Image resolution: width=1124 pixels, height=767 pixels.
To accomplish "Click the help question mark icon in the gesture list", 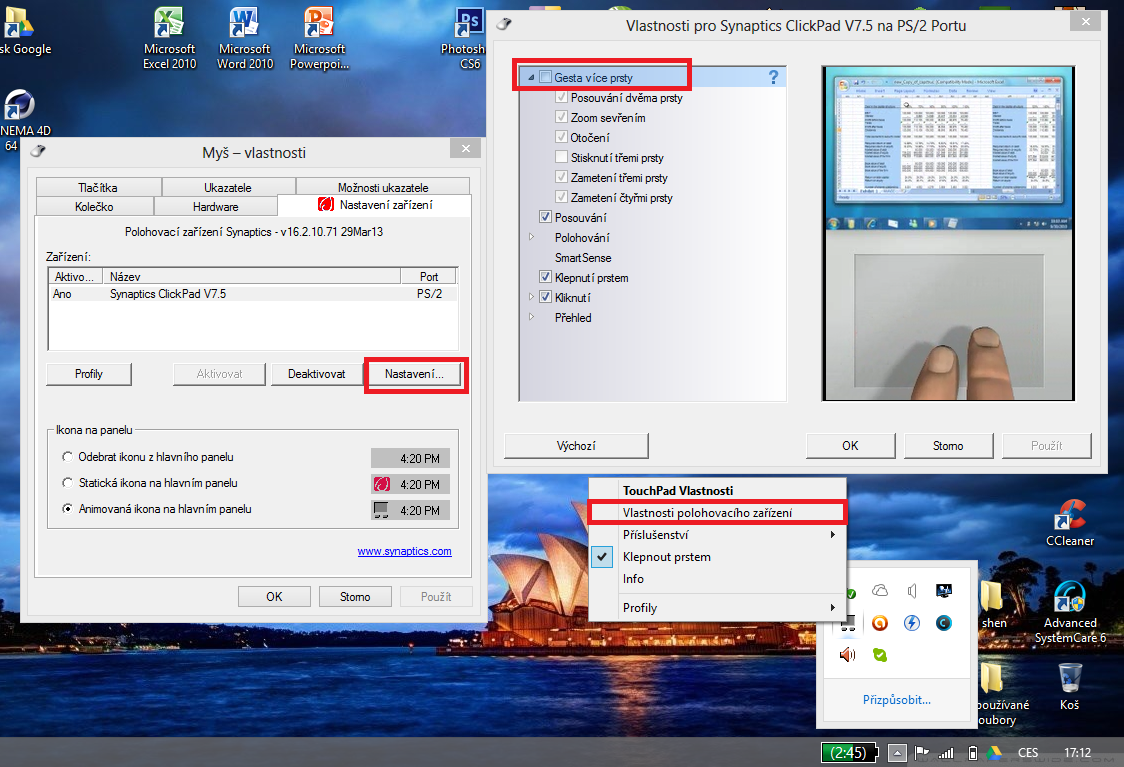I will (x=773, y=77).
